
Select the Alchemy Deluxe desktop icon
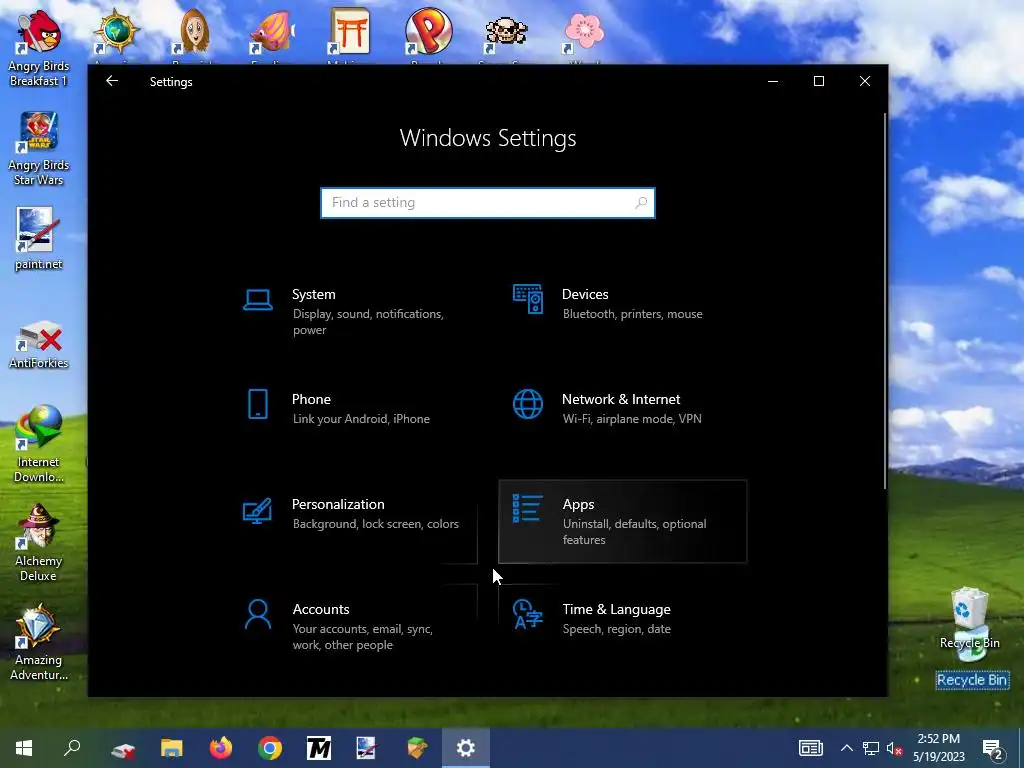(38, 543)
